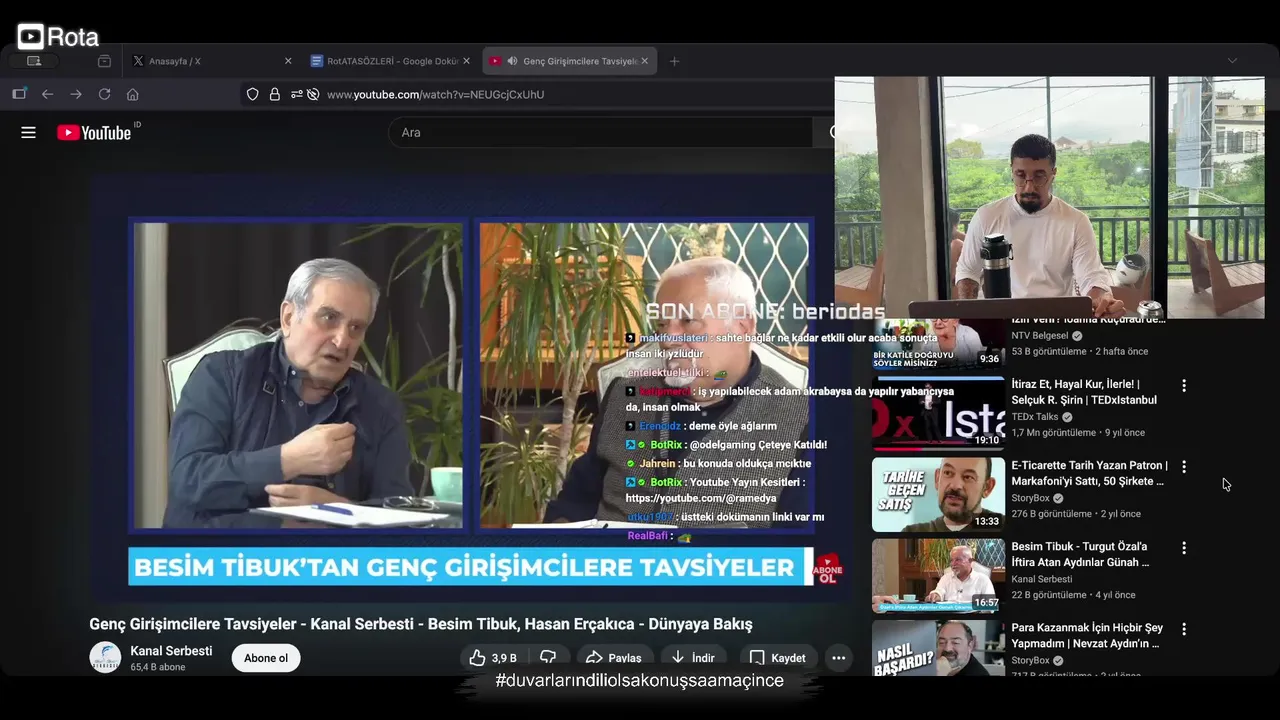Open options for İtiraz Et, Hayal Kur video

(1184, 385)
